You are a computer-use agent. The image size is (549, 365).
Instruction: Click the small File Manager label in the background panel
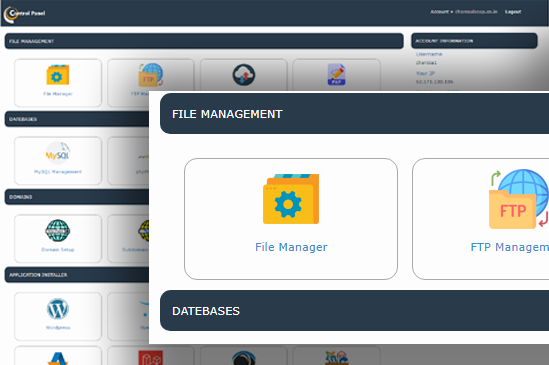point(58,94)
